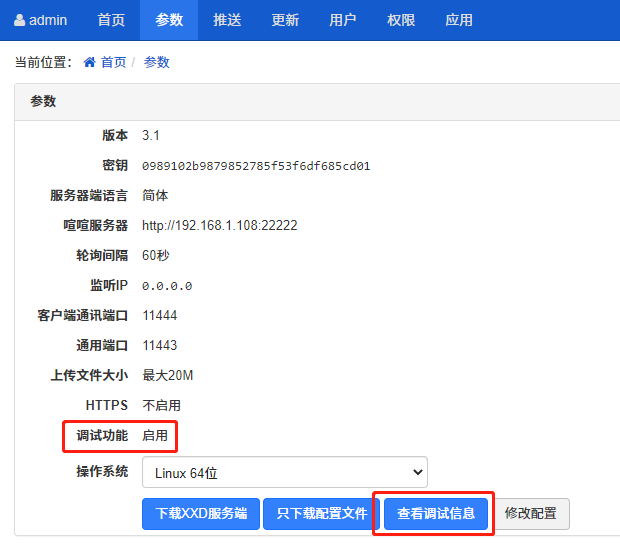Click the home icon in breadcrumb
This screenshot has height=544, width=620.
click(90, 62)
